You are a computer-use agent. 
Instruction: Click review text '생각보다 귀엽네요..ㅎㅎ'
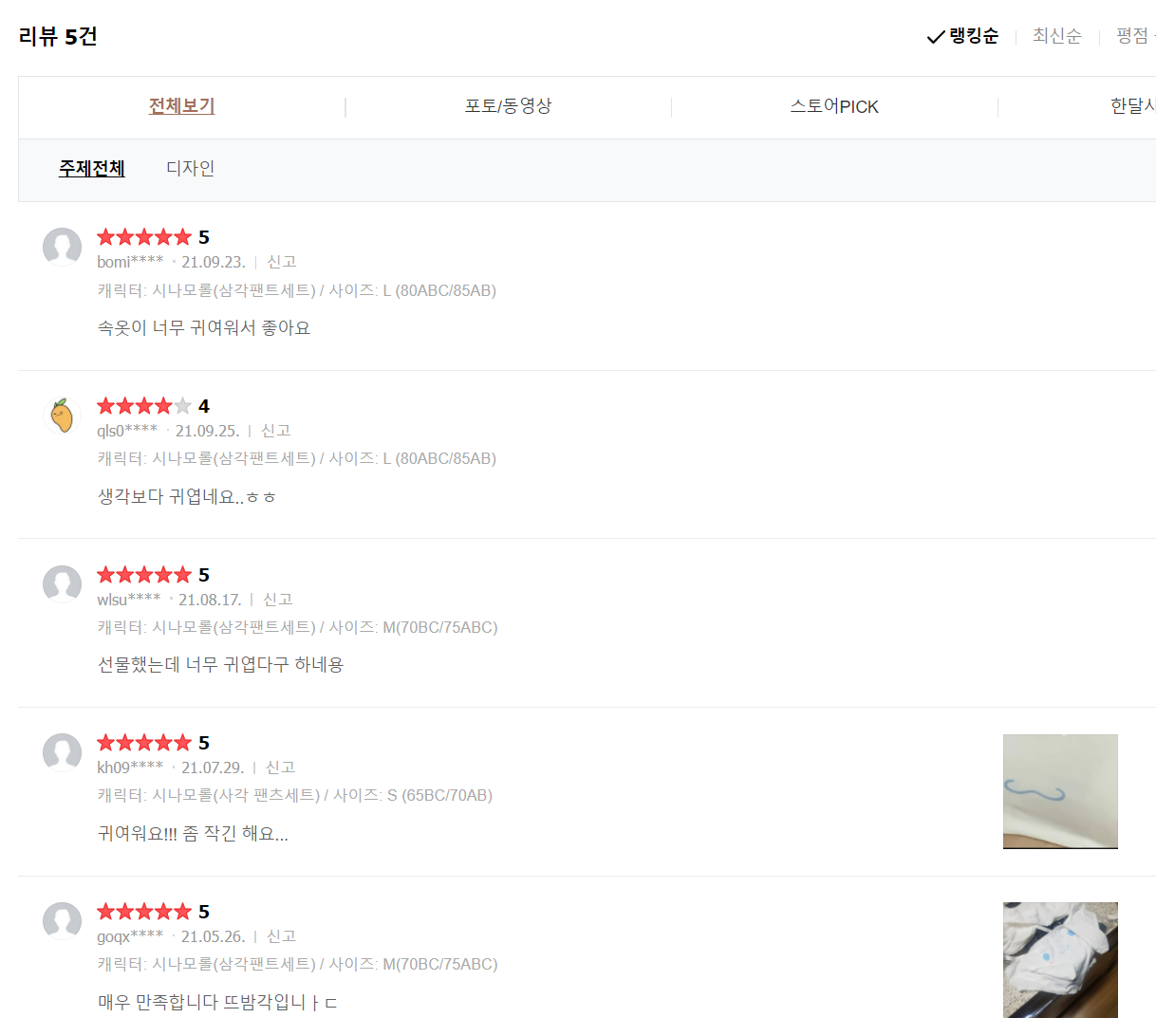(187, 497)
